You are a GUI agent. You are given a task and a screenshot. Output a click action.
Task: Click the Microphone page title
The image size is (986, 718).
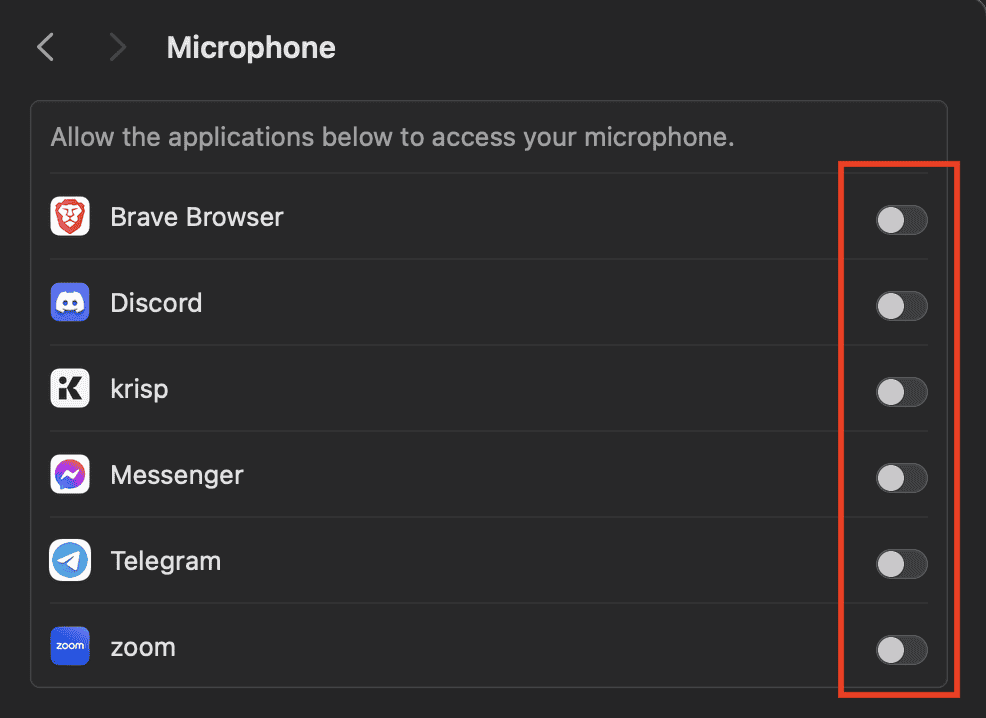[x=251, y=47]
